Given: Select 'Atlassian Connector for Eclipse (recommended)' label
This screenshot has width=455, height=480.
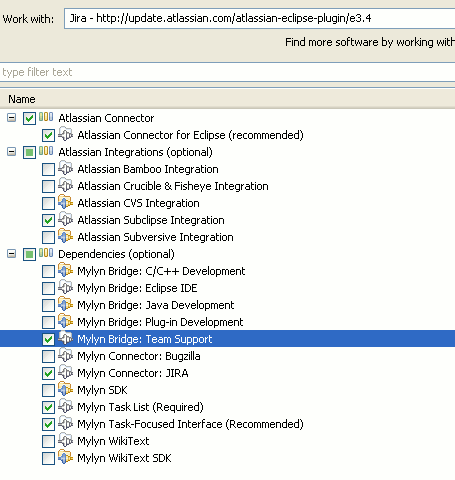Looking at the screenshot, I should click(190, 135).
